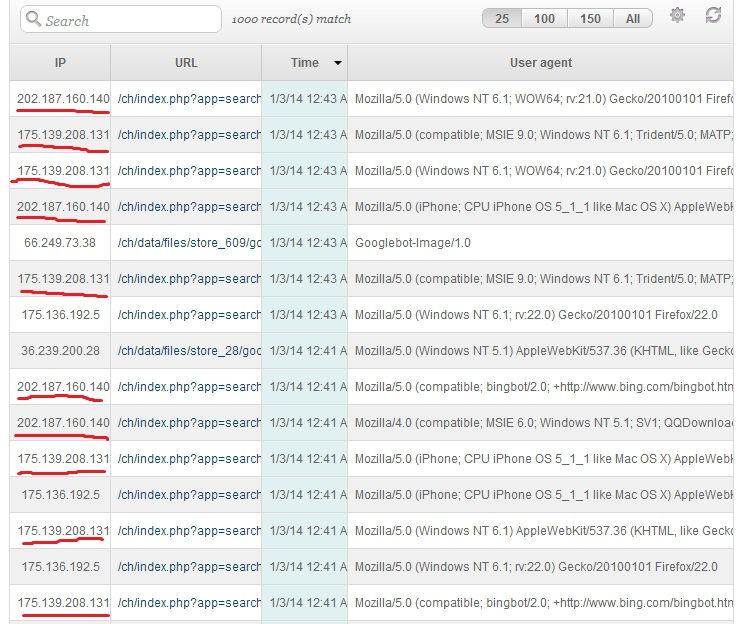Open the /ch/data/files/store_28 URL link
Viewport: 742px width, 624px height.
(189, 351)
